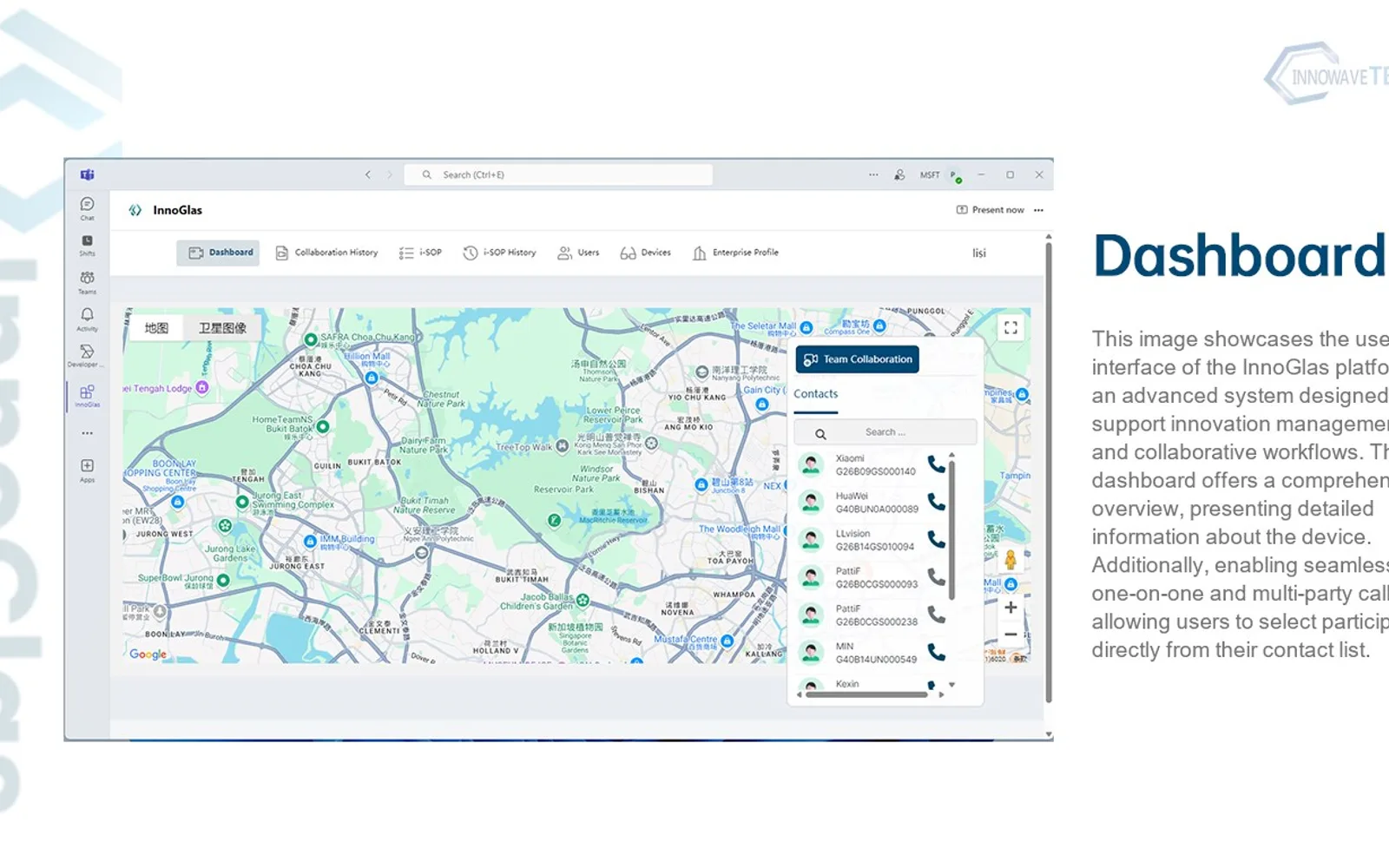This screenshot has height=868, width=1389.
Task: Zoom in on the map
Action: [x=1010, y=608]
